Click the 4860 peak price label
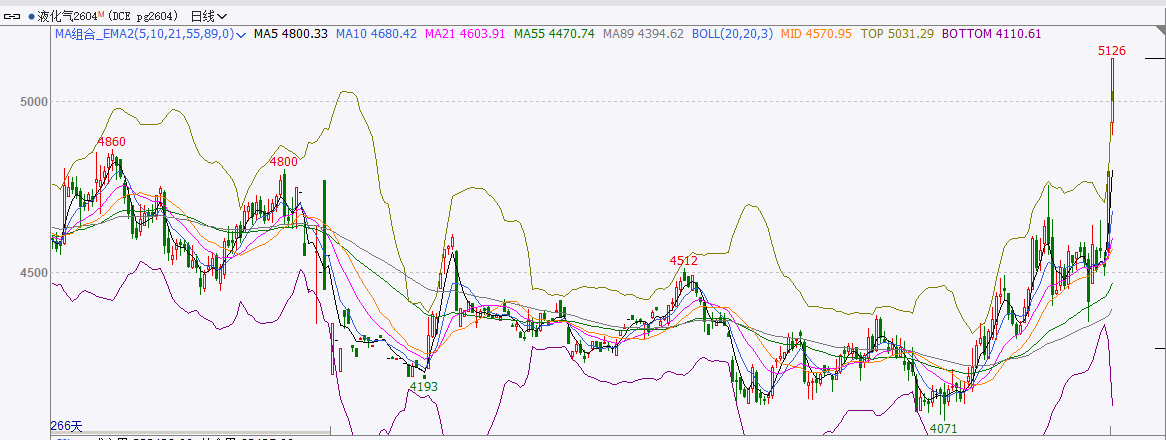Viewport: 1166px width, 440px height. pos(111,142)
